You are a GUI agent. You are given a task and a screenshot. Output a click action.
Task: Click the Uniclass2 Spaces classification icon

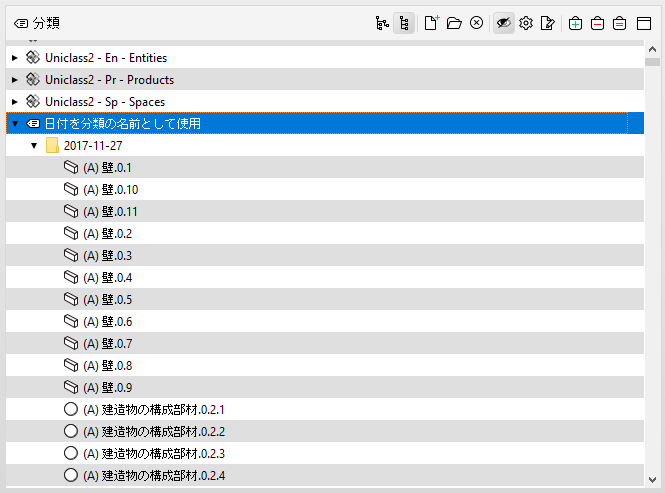(33, 101)
